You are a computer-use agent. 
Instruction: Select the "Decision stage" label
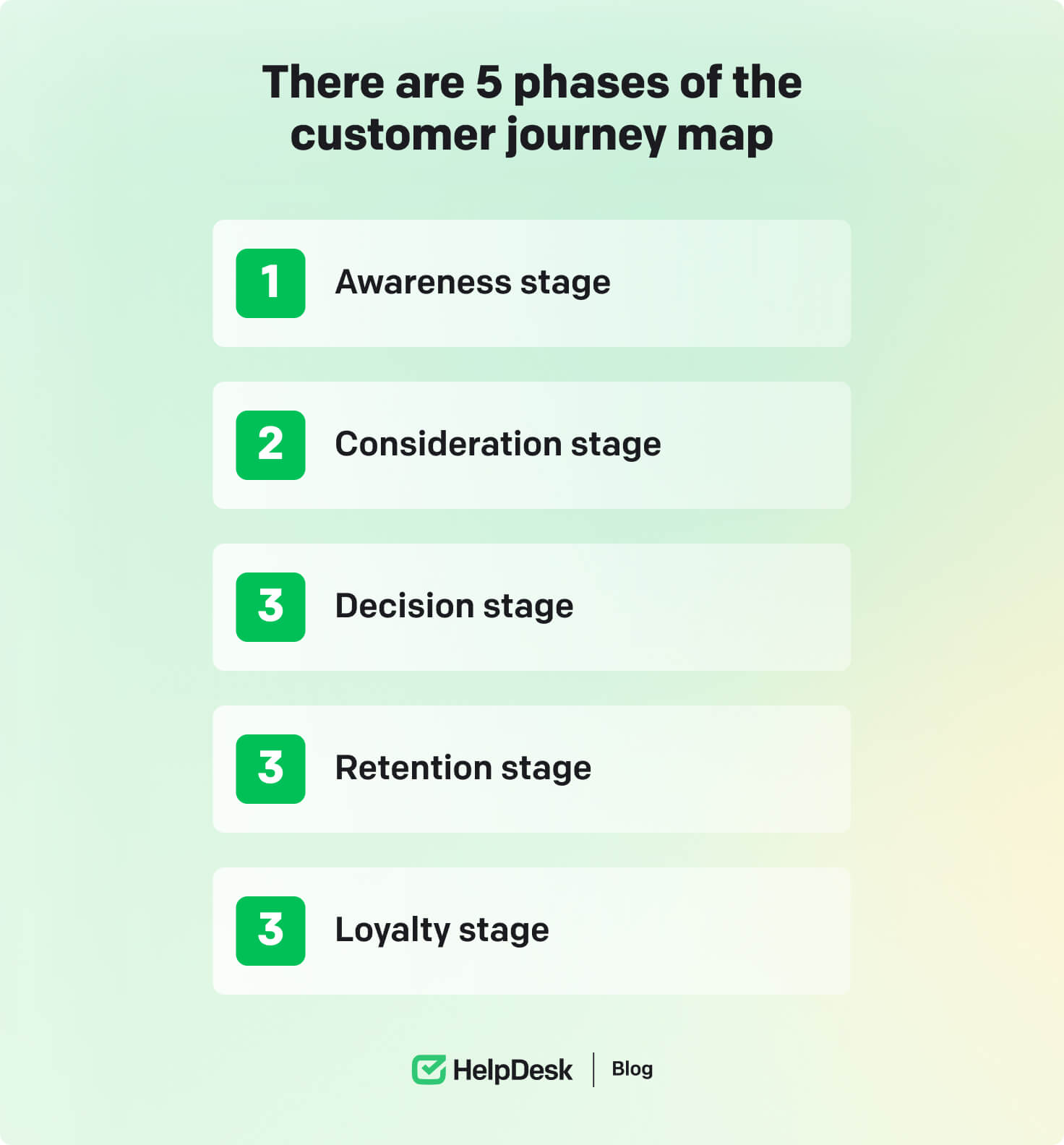click(454, 606)
